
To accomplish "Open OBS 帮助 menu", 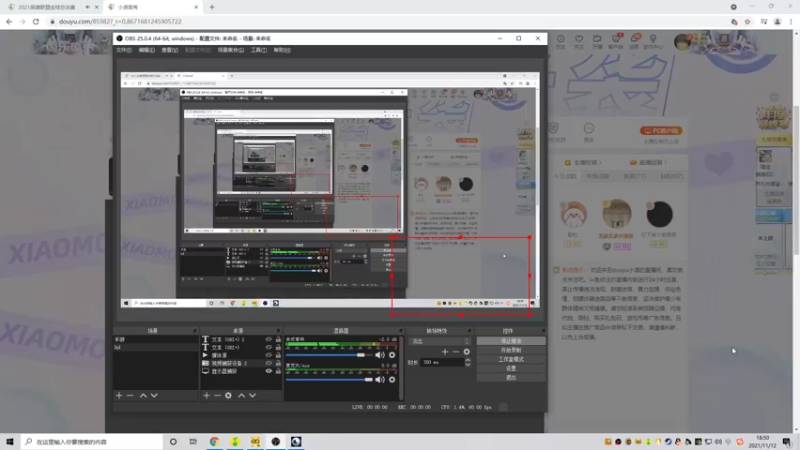I will point(282,50).
